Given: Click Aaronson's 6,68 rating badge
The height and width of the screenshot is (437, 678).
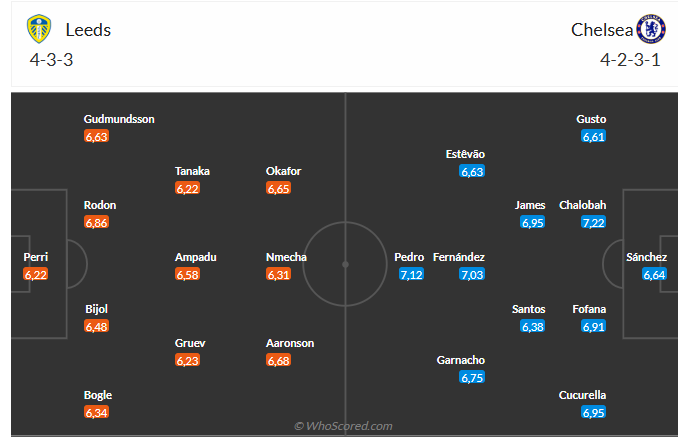Looking at the screenshot, I should (280, 360).
